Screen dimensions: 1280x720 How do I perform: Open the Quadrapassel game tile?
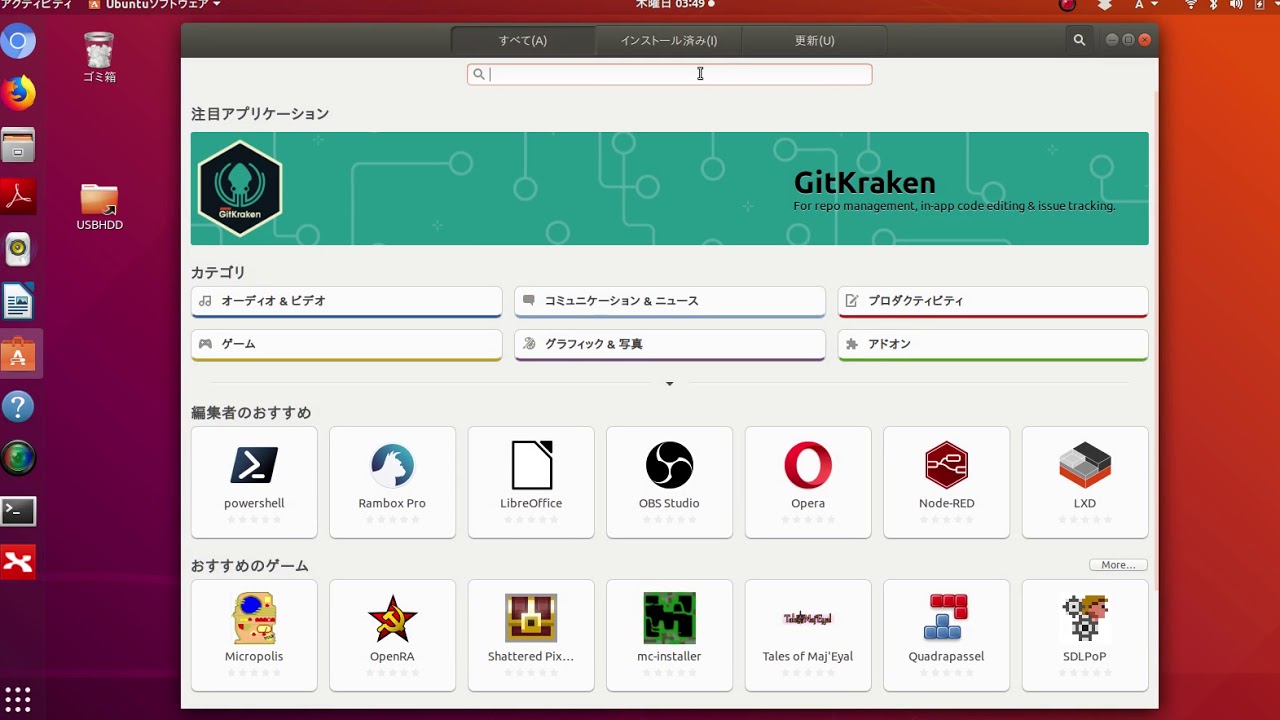(x=946, y=635)
